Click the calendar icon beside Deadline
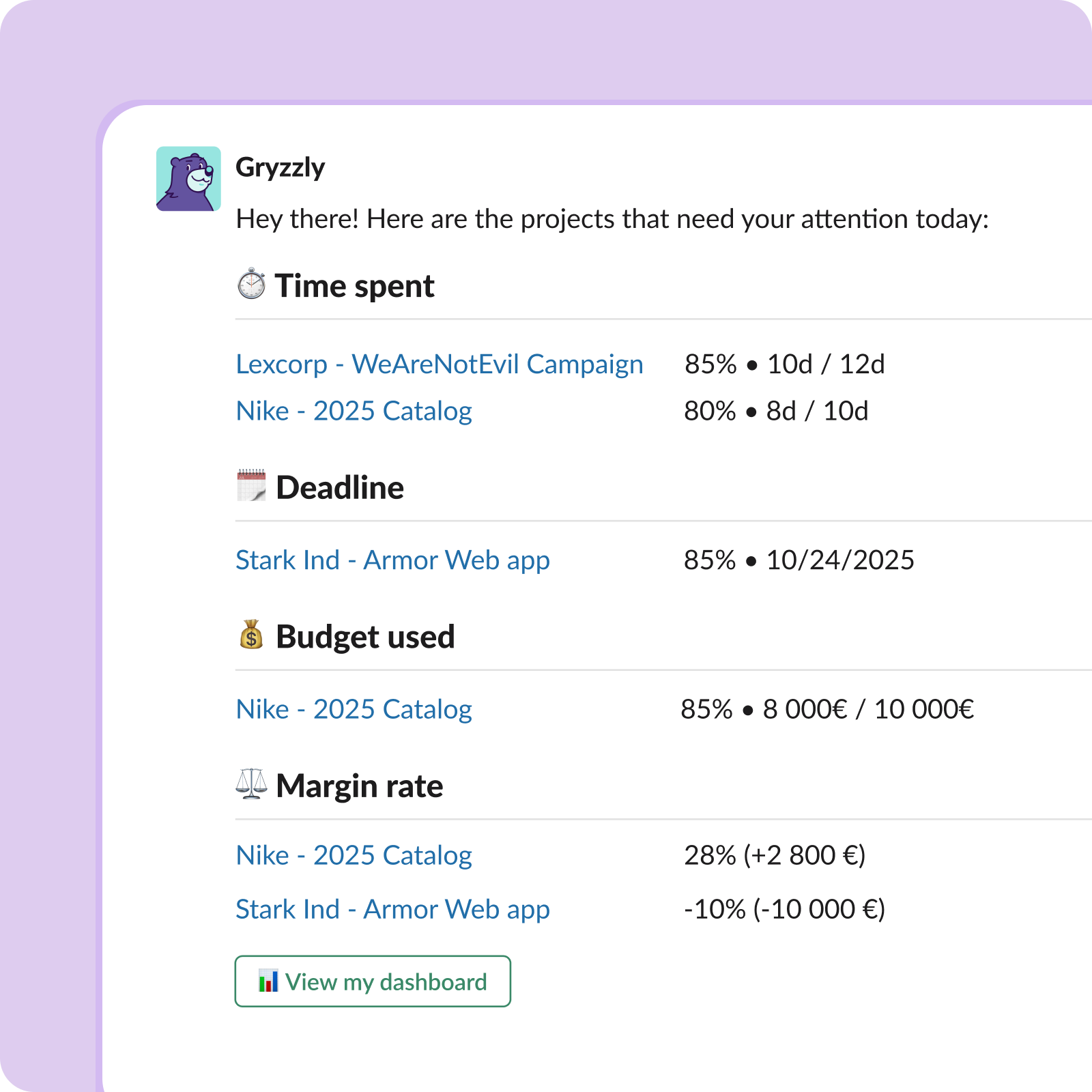 tap(251, 485)
